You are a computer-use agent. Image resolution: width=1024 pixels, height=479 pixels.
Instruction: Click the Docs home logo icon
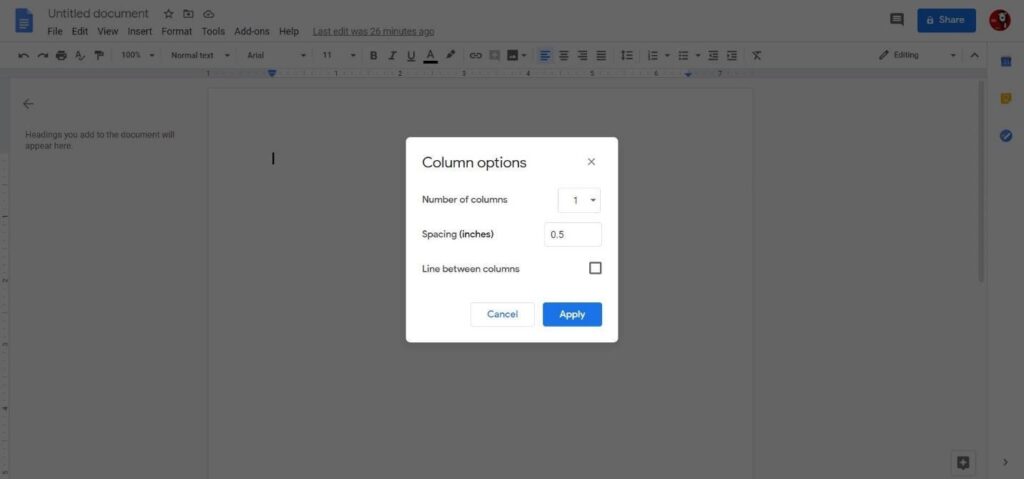pyautogui.click(x=24, y=20)
